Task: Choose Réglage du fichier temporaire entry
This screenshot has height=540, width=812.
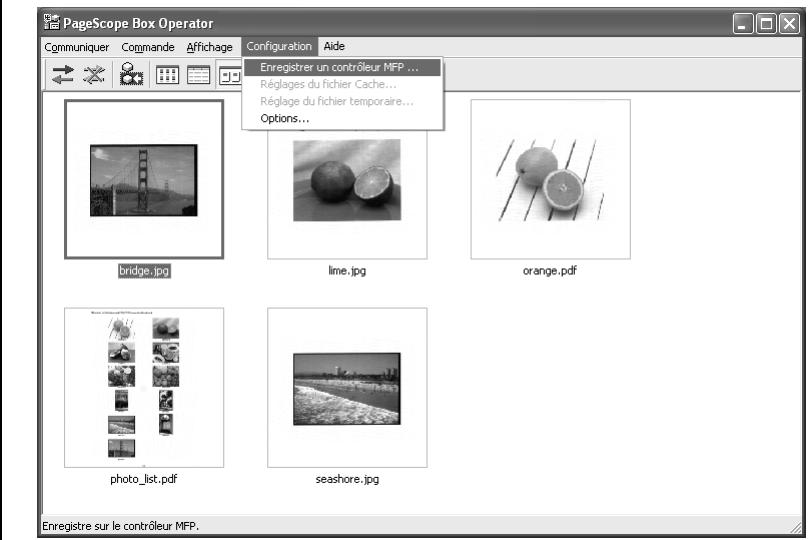Action: click(342, 101)
